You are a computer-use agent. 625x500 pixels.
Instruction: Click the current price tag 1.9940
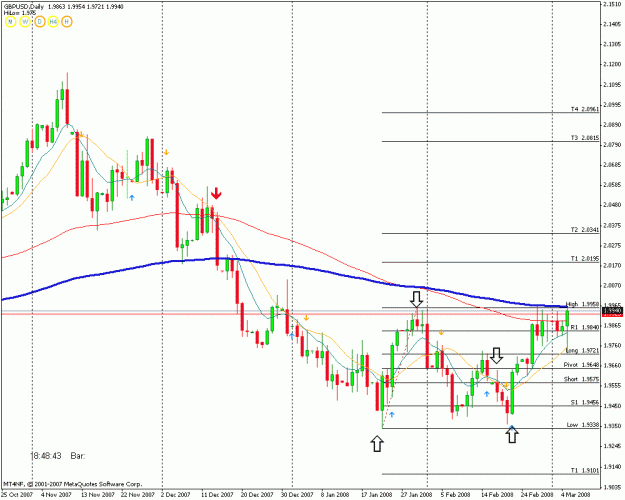tap(613, 311)
